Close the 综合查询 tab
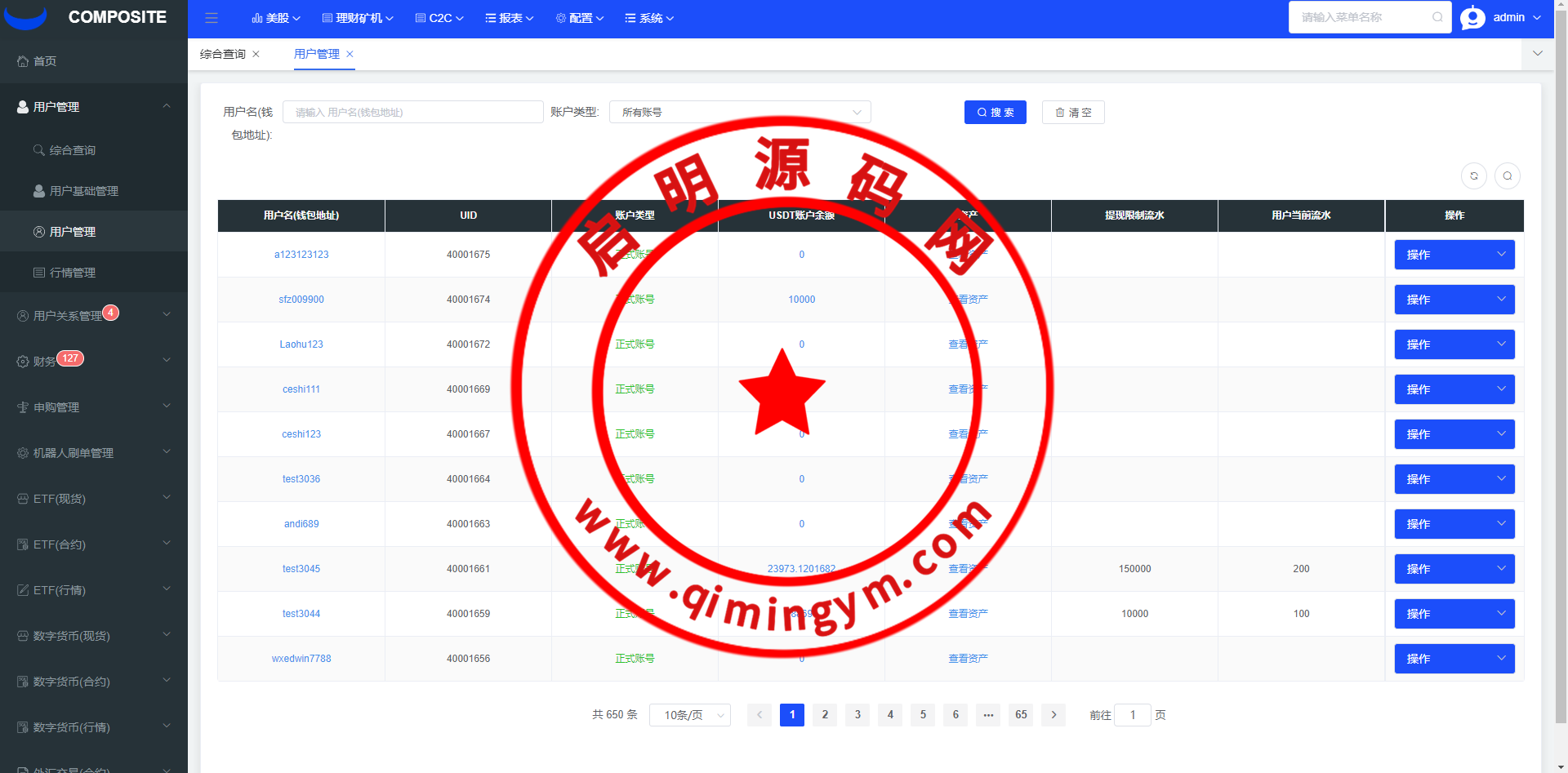The image size is (1568, 773). pos(256,54)
